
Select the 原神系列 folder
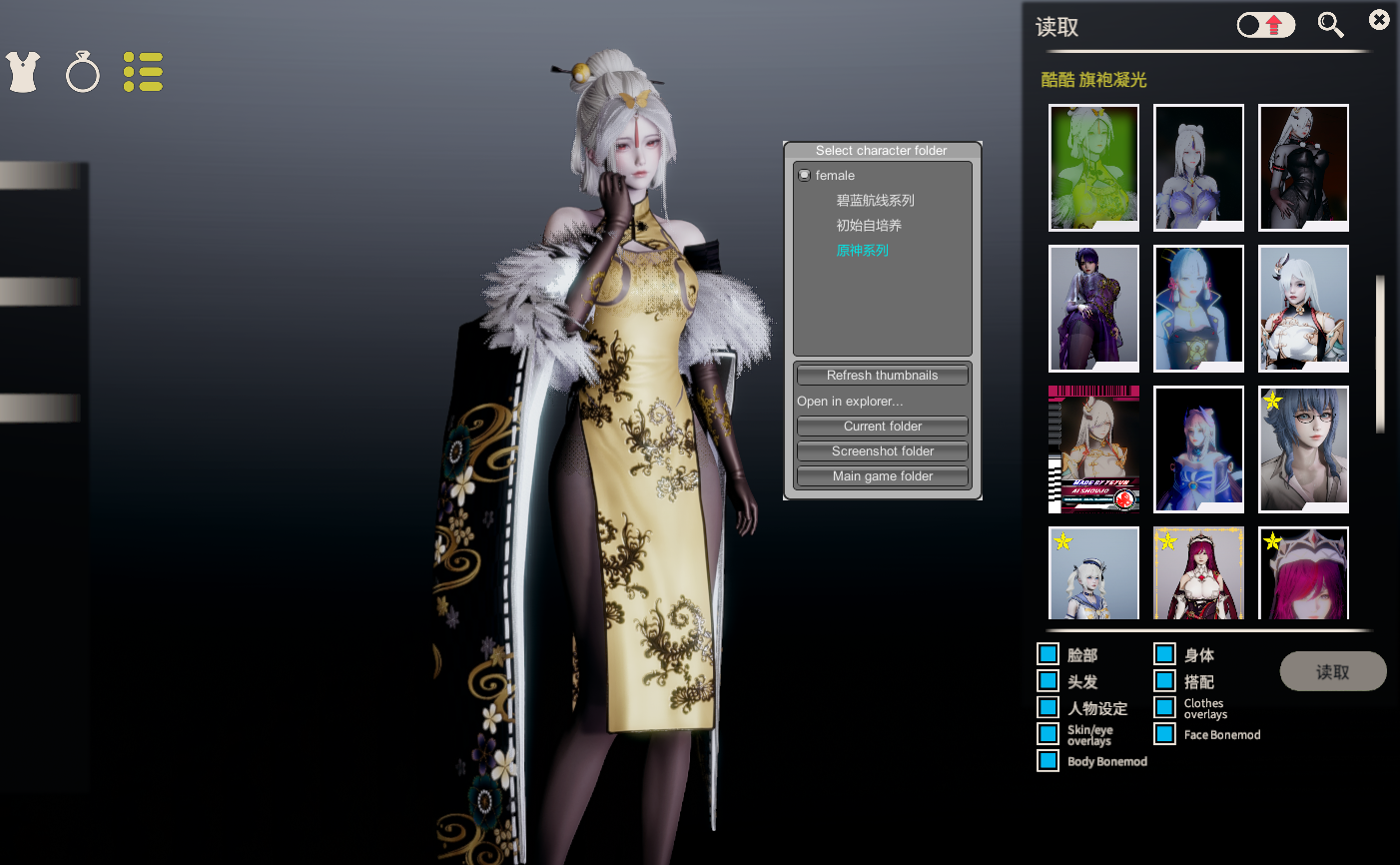pos(862,250)
